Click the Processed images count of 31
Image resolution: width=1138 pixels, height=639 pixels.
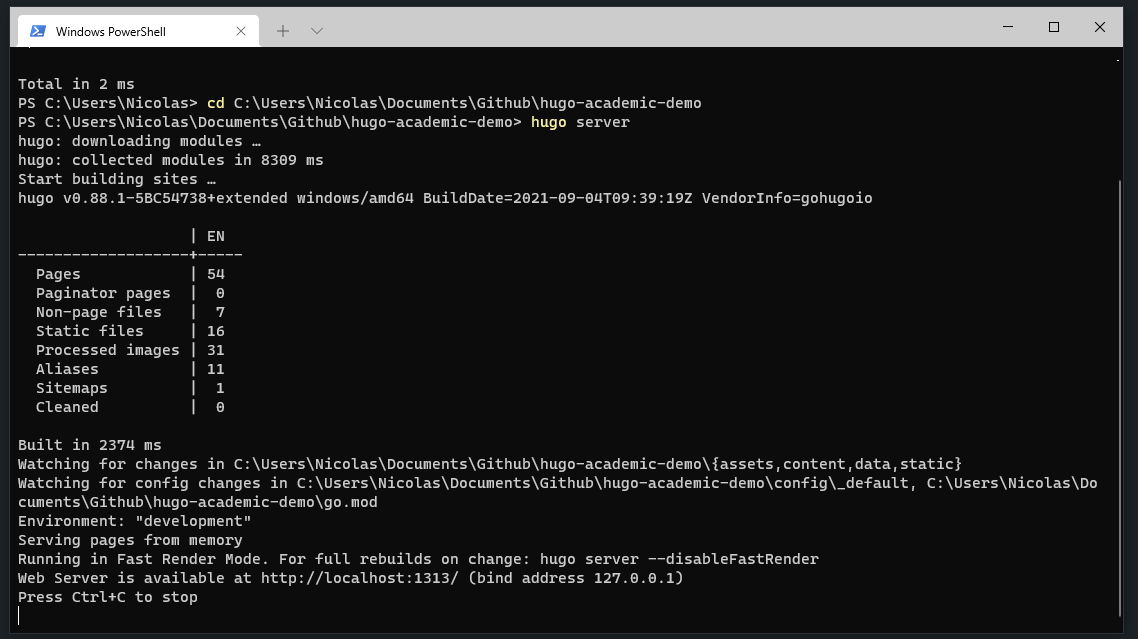217,349
